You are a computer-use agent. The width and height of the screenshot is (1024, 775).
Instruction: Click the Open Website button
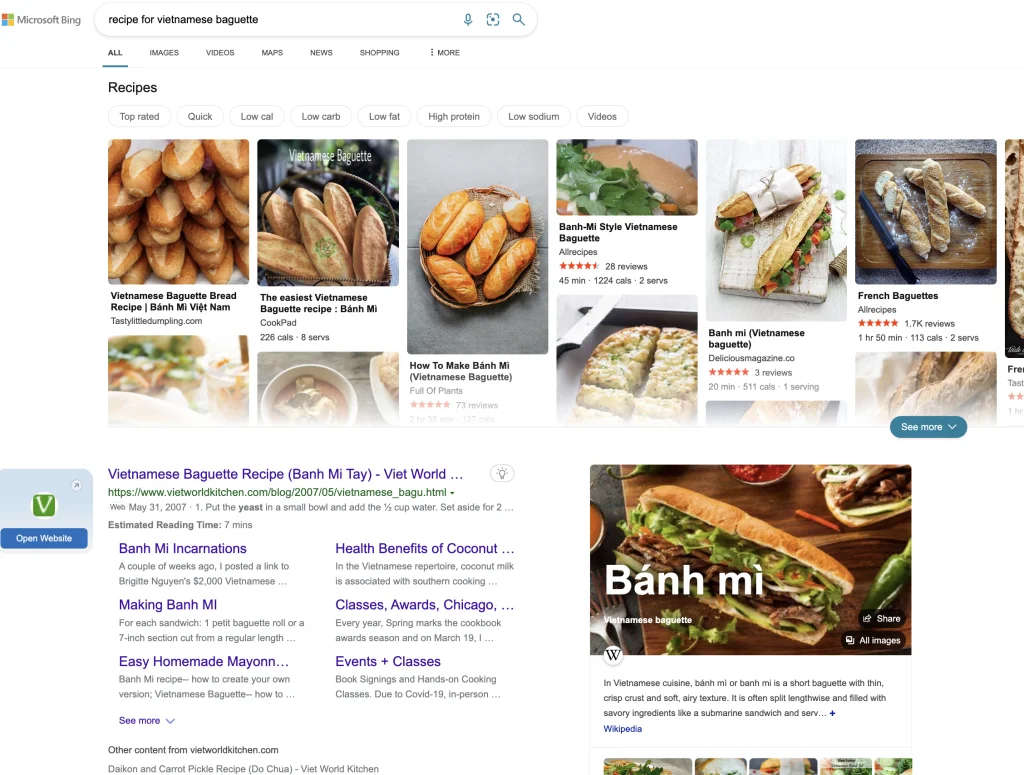click(x=43, y=538)
